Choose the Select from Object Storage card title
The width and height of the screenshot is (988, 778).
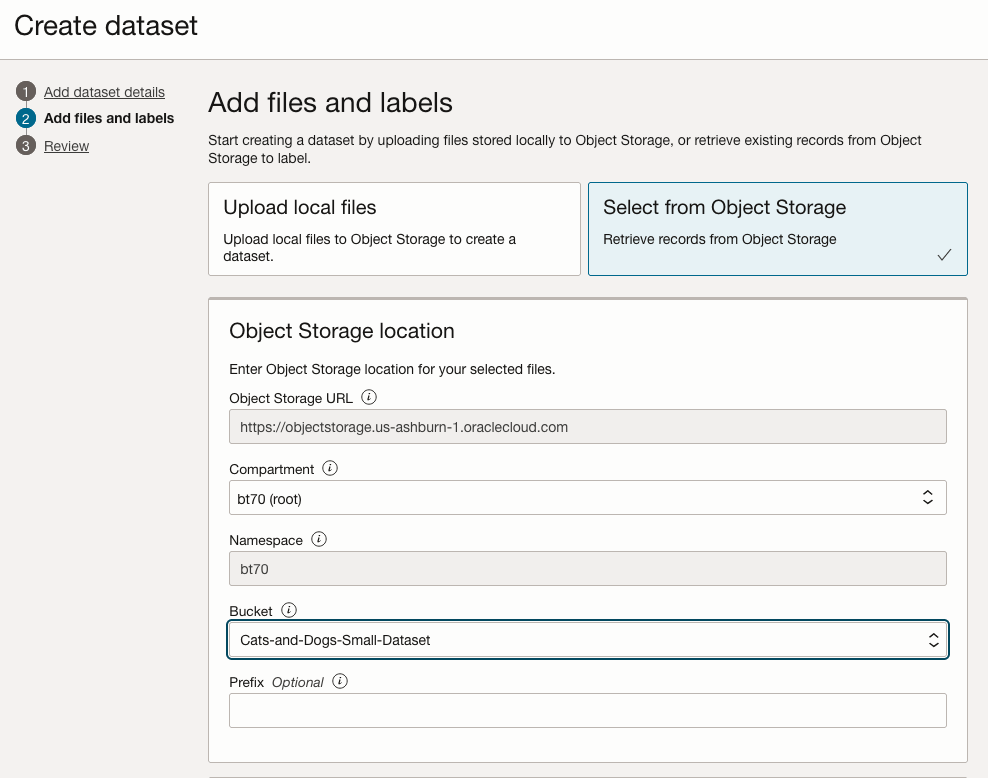tap(724, 208)
